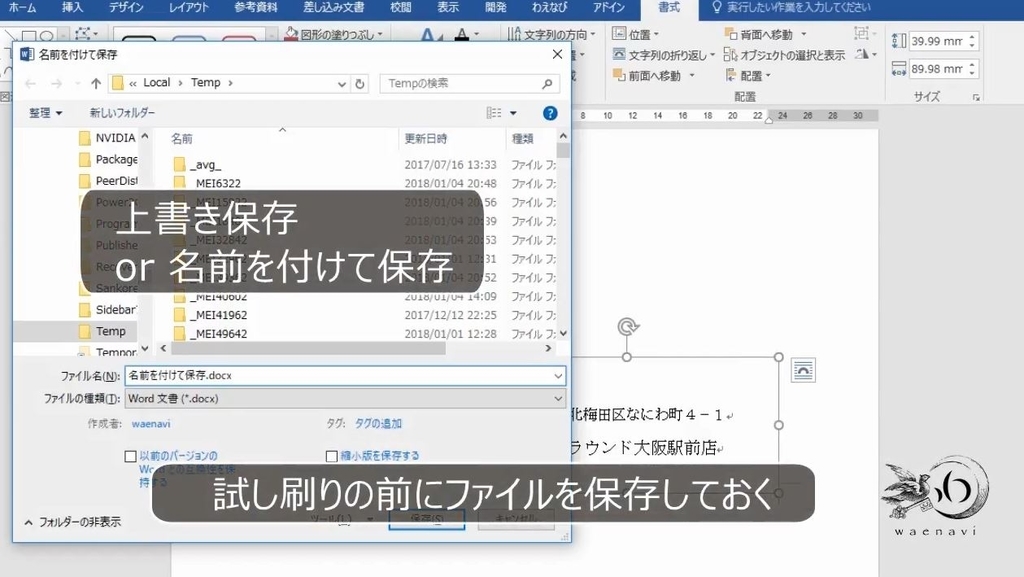Image resolution: width=1024 pixels, height=577 pixels.
Task: Click the shape height value field
Action: tap(937, 41)
